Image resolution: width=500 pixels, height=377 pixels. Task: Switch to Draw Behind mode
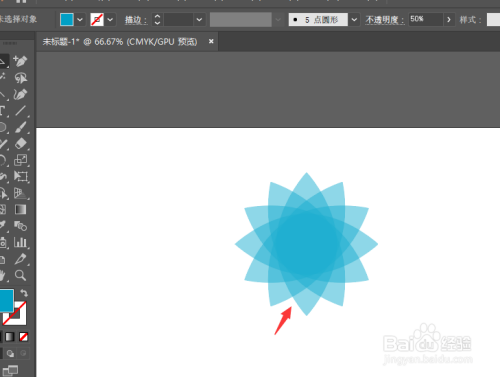[10, 353]
